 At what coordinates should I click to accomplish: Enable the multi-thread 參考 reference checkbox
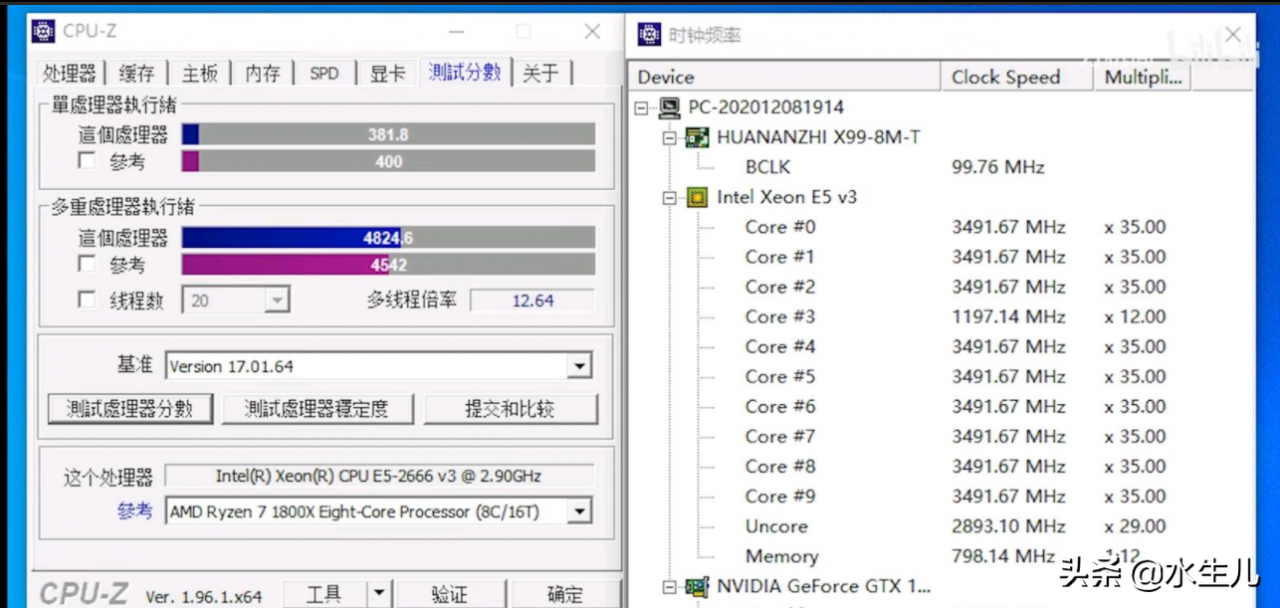[x=88, y=264]
